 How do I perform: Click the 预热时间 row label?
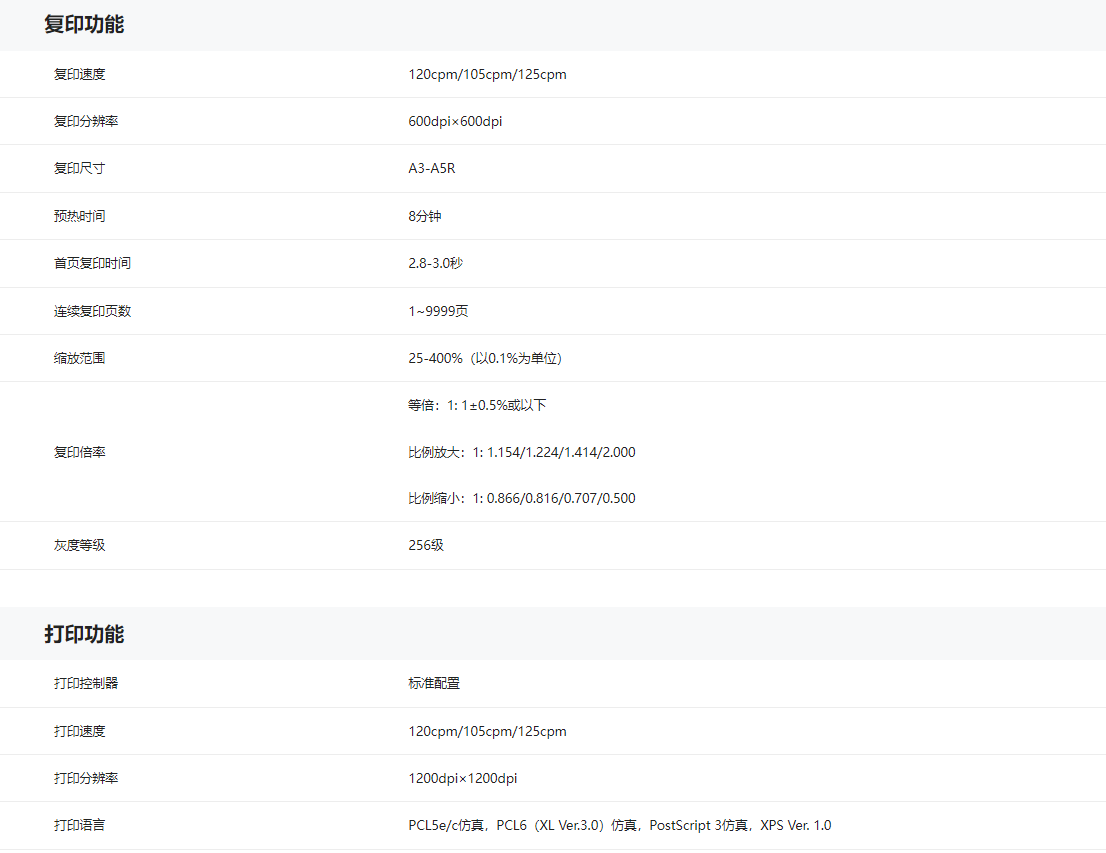tap(79, 216)
